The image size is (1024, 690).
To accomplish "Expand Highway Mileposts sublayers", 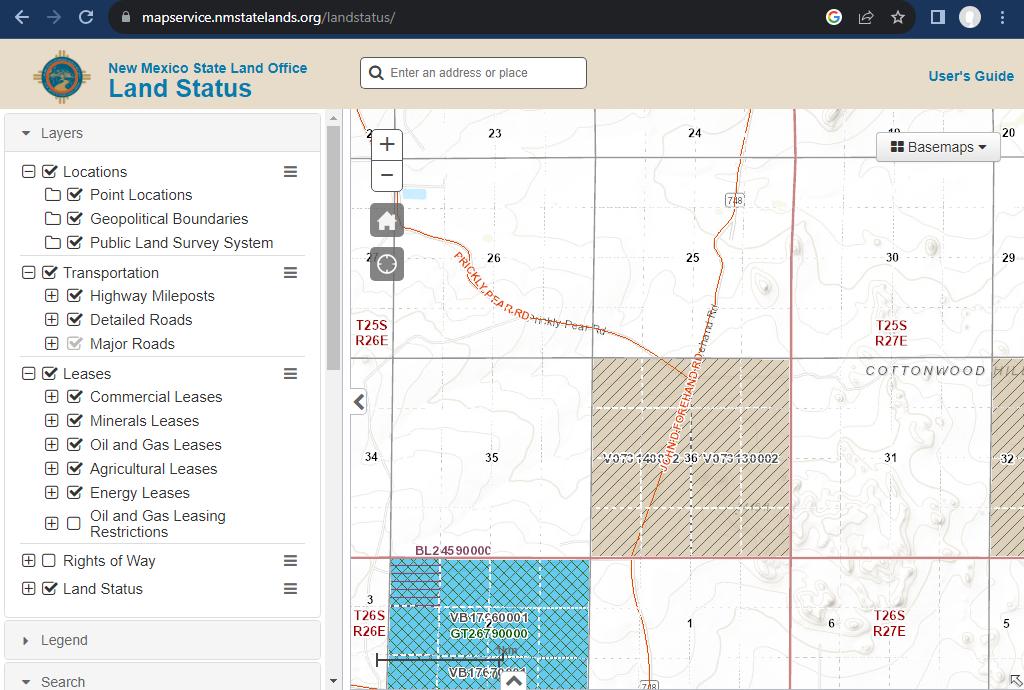I will (52, 296).
